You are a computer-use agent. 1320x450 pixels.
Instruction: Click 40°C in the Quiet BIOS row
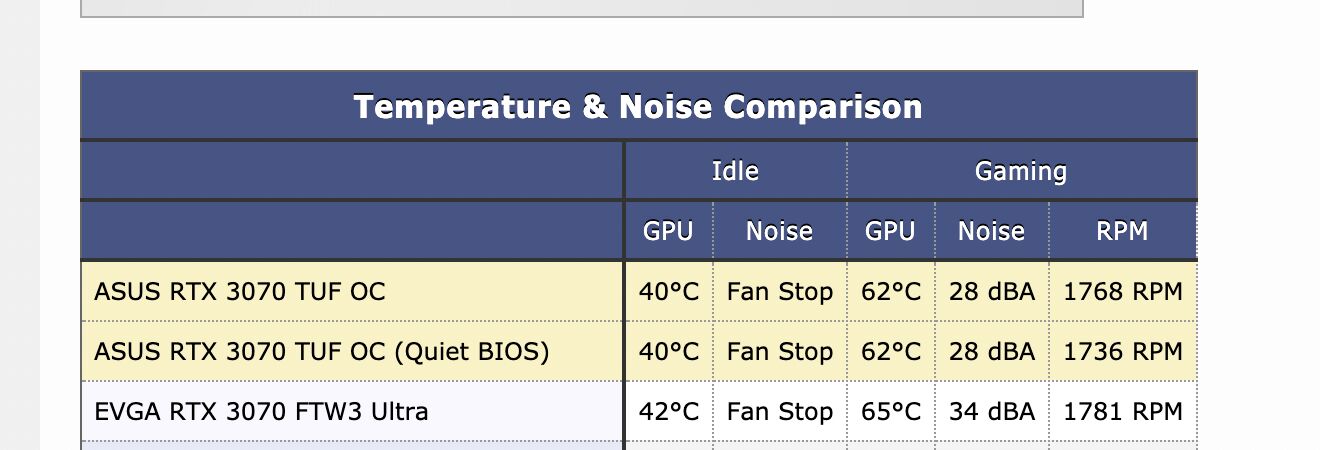click(x=668, y=352)
